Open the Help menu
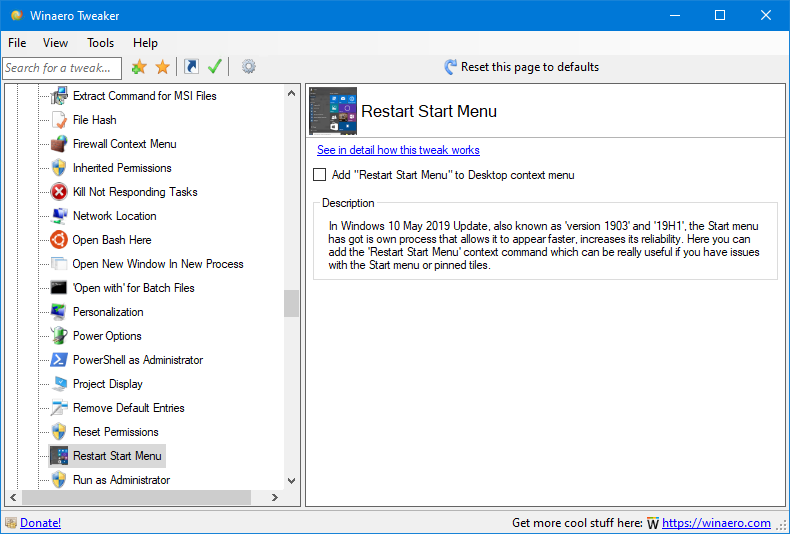 145,43
